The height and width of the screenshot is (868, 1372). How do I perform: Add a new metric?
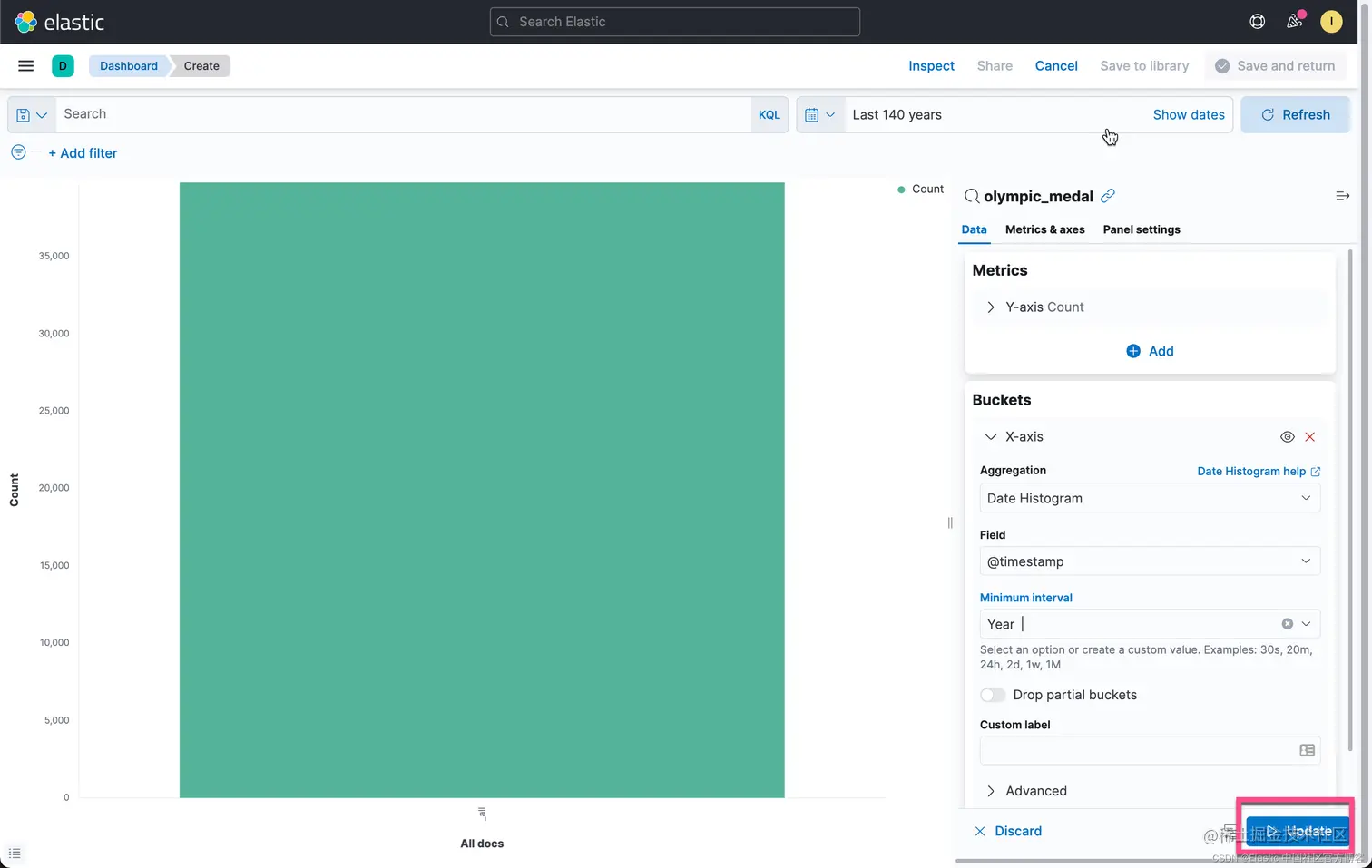(1150, 351)
